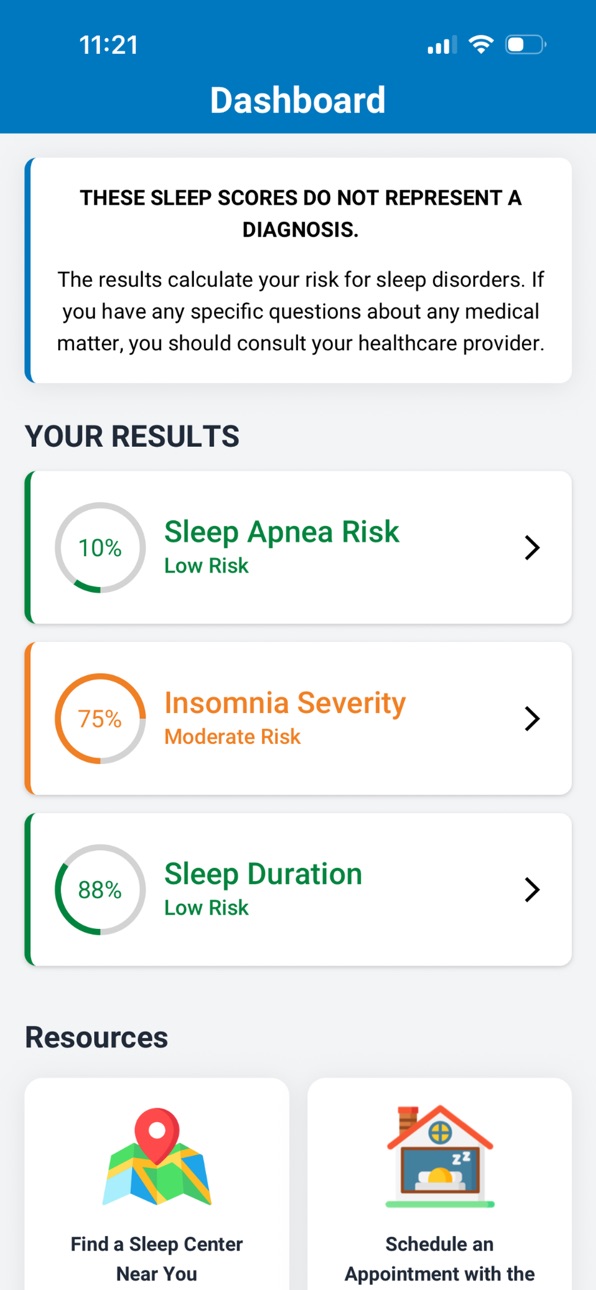This screenshot has height=1290, width=596.
Task: Tap the 11:21 clock in status bar
Action: click(x=109, y=45)
